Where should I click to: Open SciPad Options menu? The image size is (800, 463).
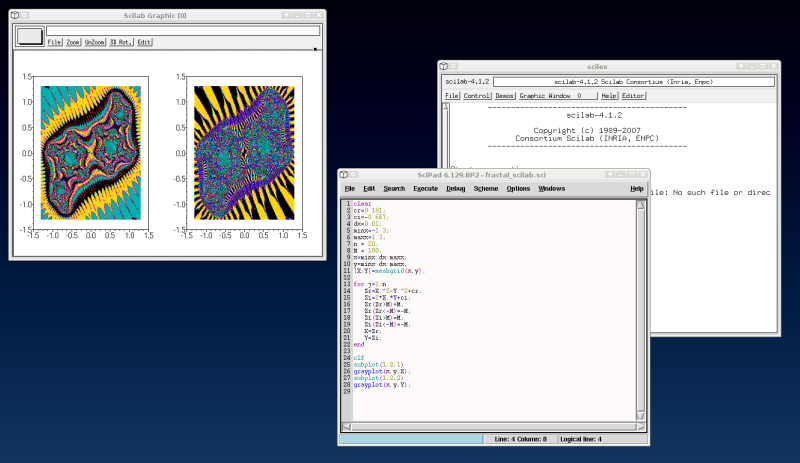518,188
